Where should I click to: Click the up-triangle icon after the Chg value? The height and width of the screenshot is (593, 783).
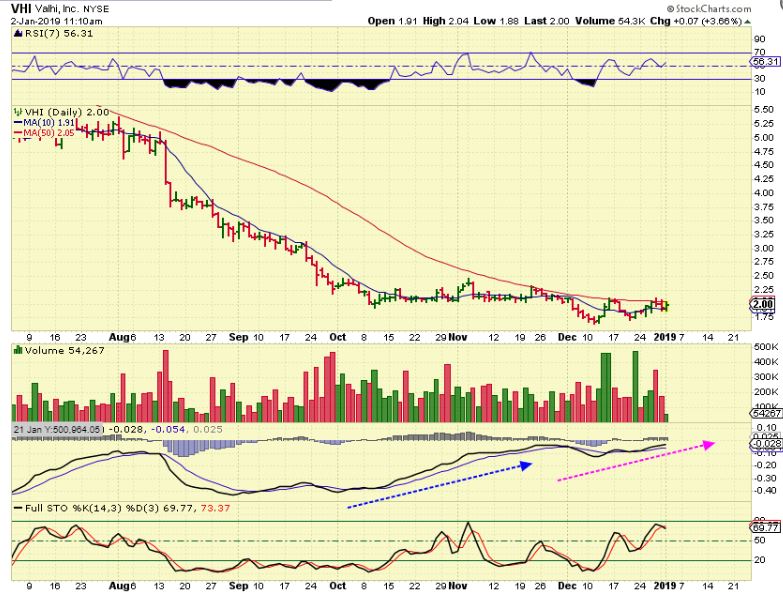tap(748, 21)
